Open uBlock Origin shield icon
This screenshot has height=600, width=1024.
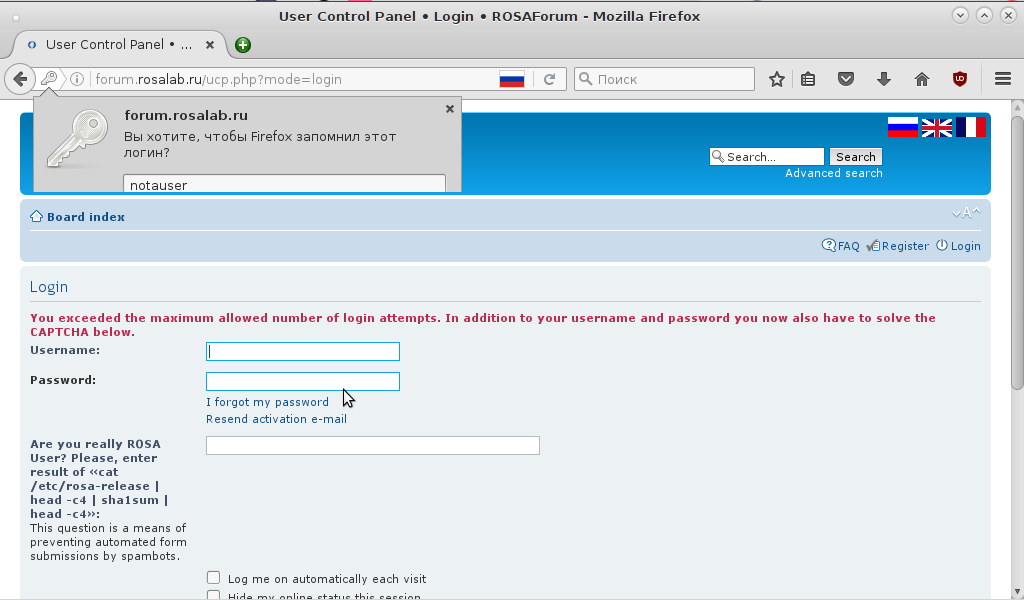[960, 80]
